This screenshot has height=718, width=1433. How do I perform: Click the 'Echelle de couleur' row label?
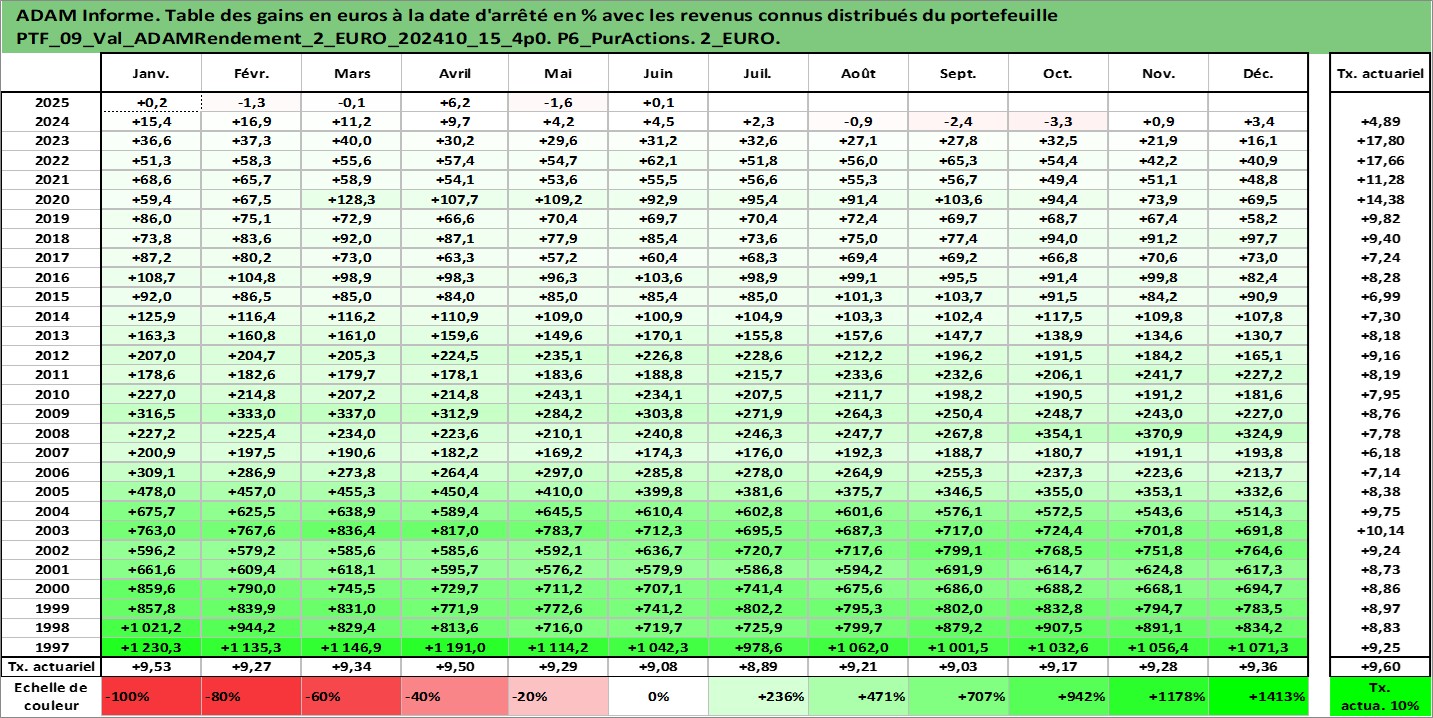coord(51,696)
